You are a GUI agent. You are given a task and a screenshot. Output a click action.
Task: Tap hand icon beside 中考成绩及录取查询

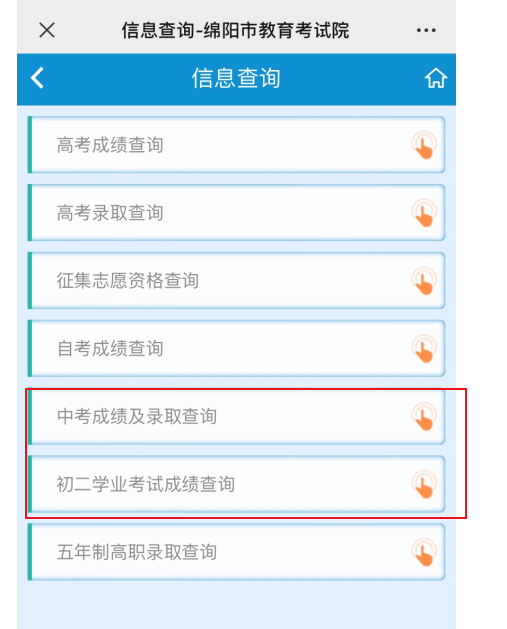(x=424, y=416)
